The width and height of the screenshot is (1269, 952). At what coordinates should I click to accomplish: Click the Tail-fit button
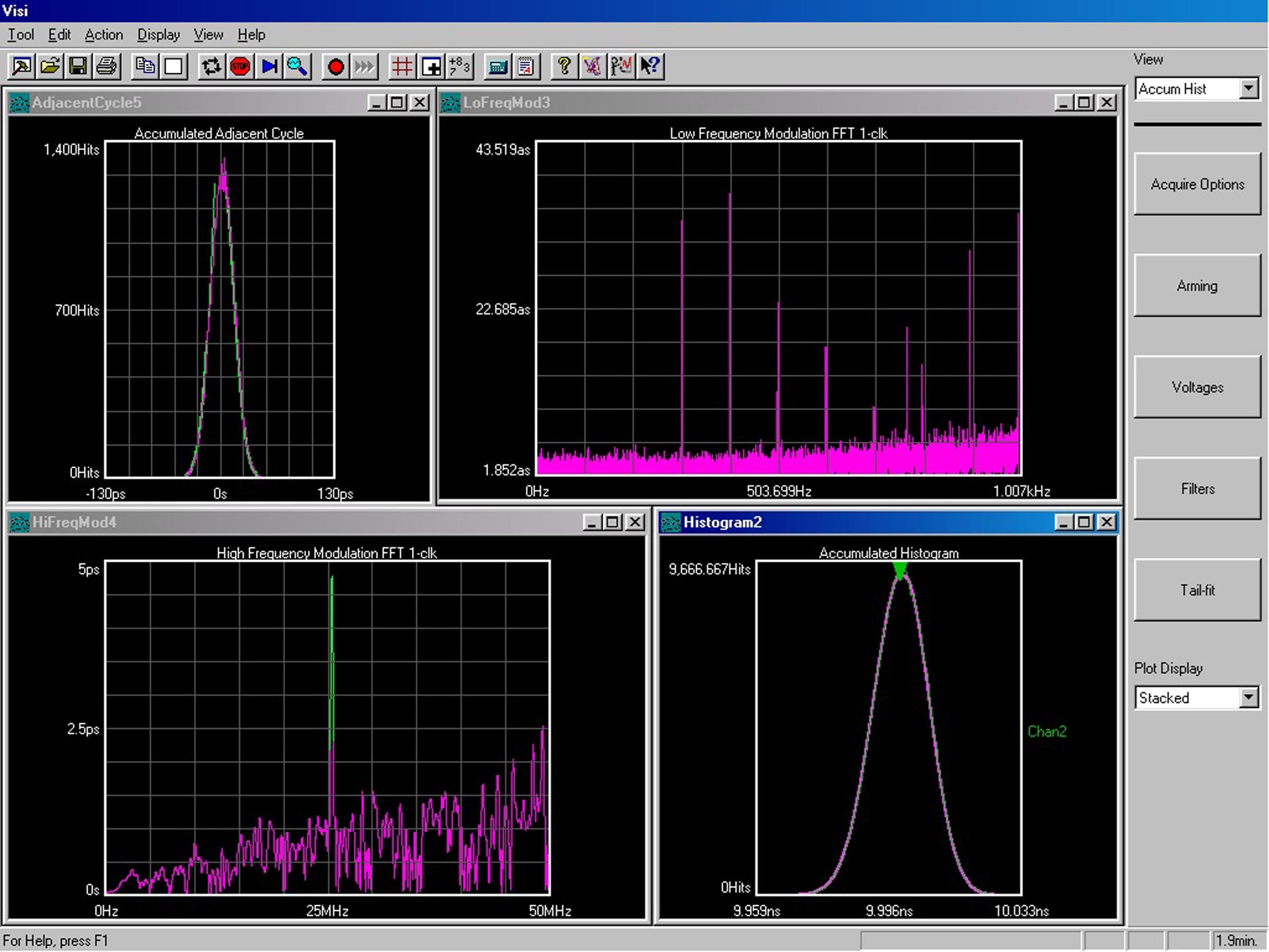(1197, 590)
